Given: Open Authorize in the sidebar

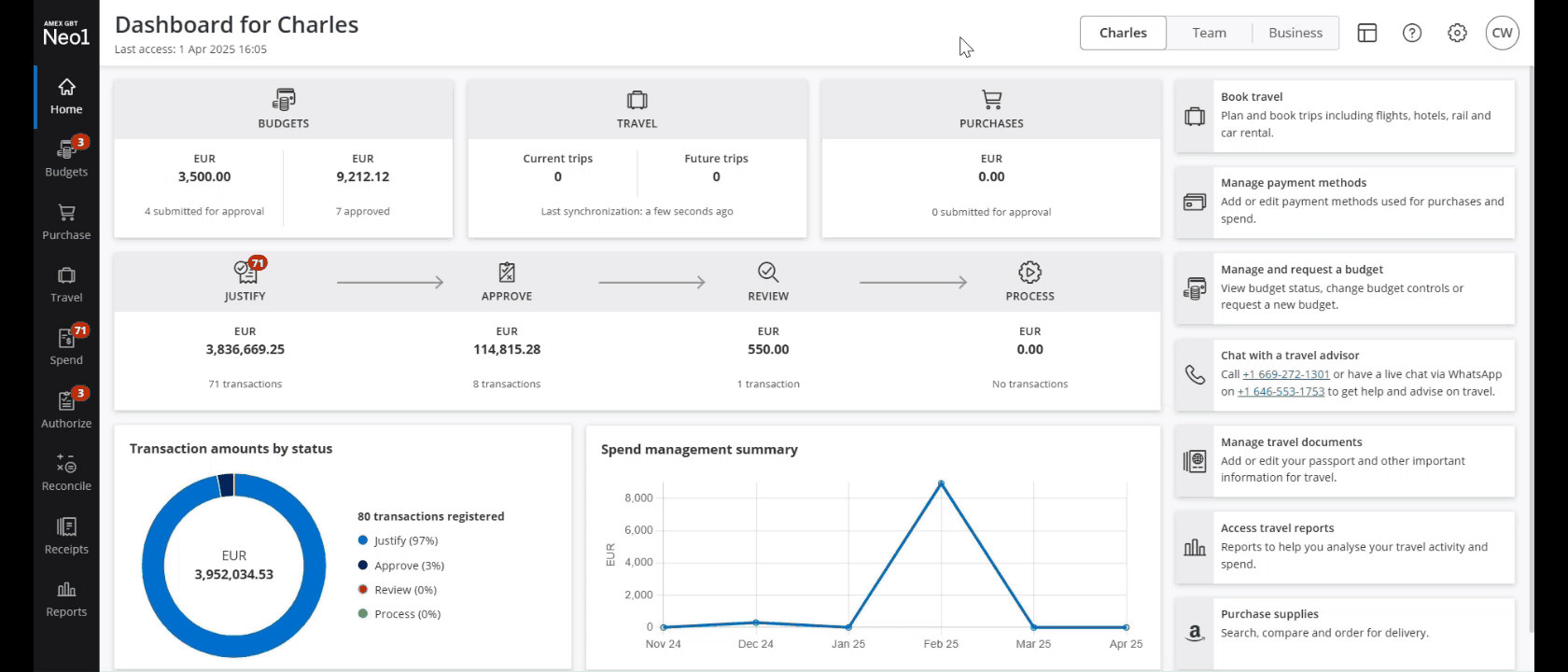Looking at the screenshot, I should (66, 409).
